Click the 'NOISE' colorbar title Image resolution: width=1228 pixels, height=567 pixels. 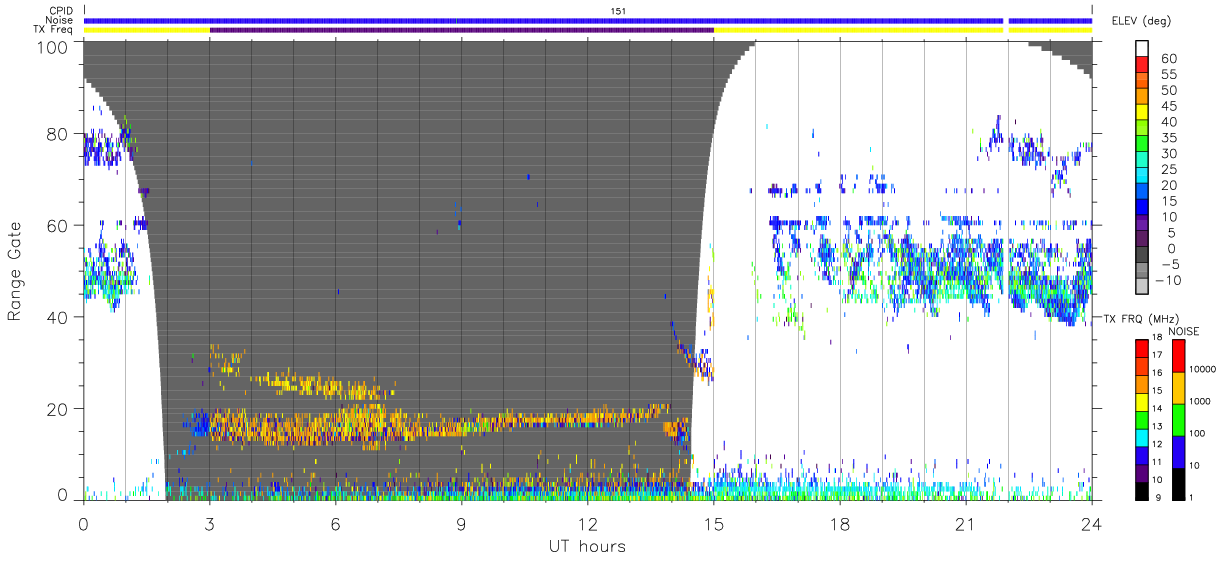coord(1182,331)
